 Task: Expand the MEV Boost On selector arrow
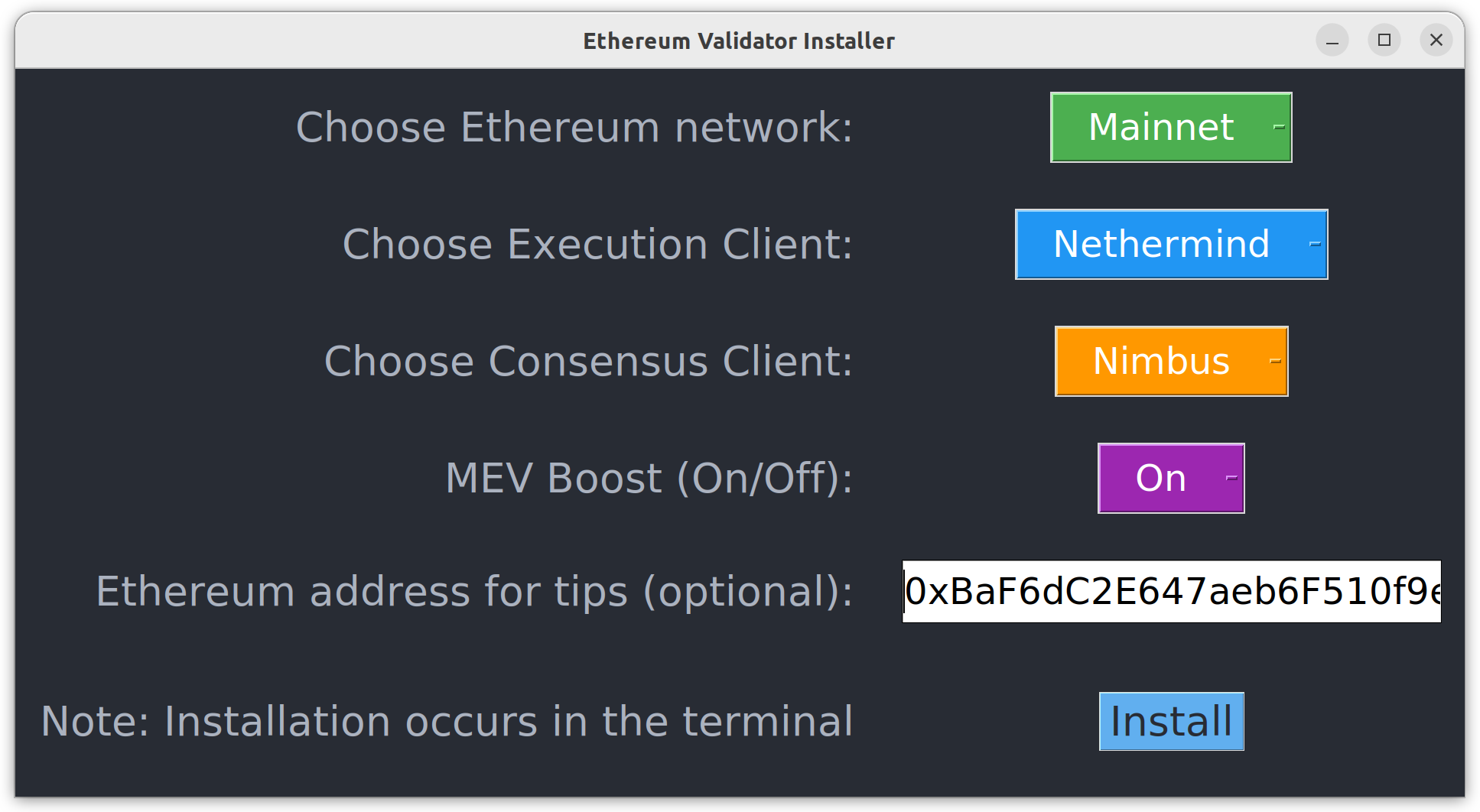click(1228, 478)
